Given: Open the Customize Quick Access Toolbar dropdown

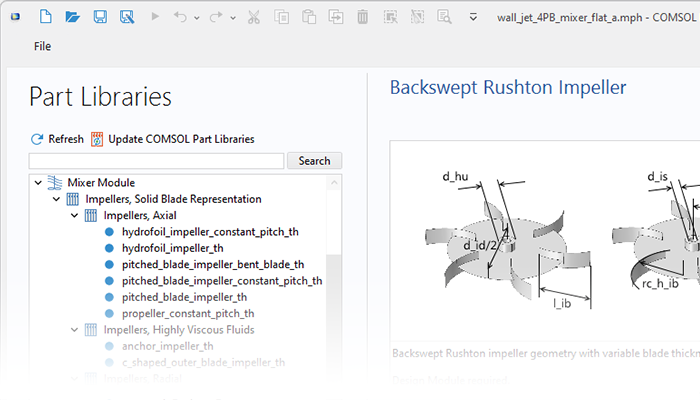Looking at the screenshot, I should [473, 17].
